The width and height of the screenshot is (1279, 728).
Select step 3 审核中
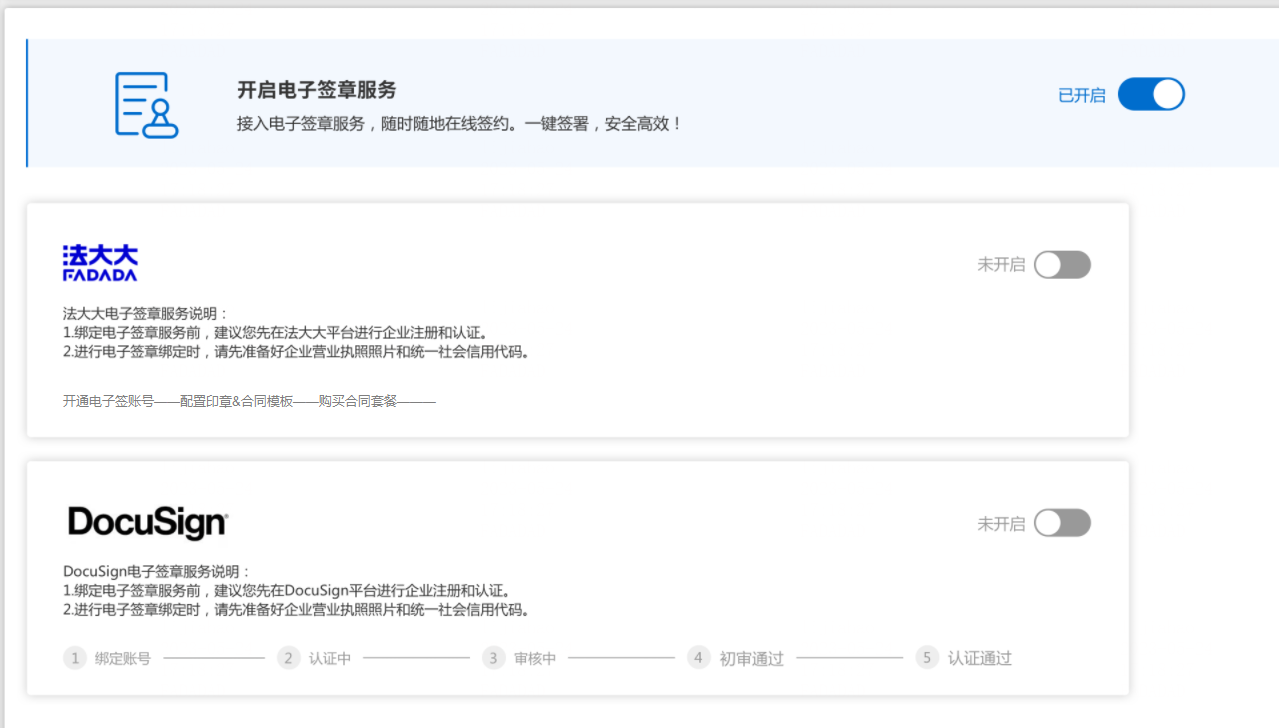pyautogui.click(x=519, y=658)
